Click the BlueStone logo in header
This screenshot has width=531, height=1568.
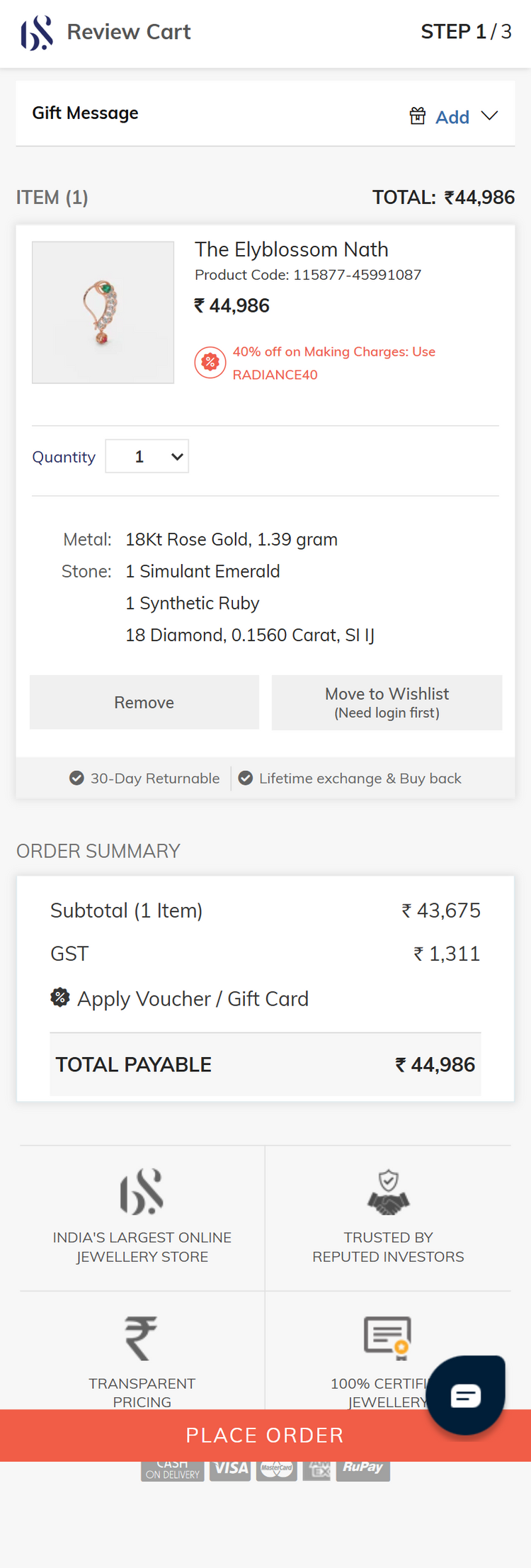(37, 33)
